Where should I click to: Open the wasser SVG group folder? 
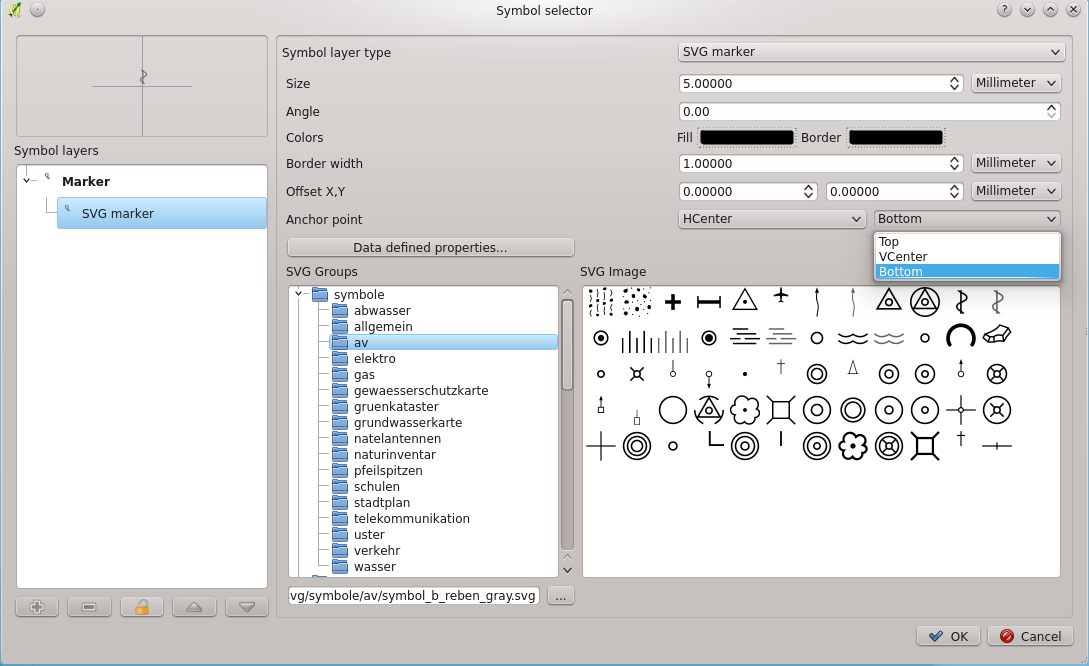(374, 566)
